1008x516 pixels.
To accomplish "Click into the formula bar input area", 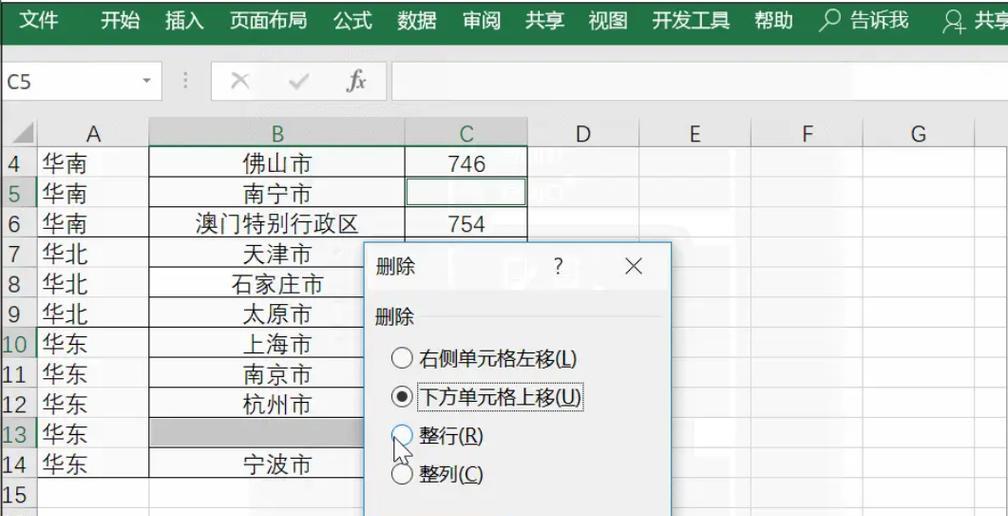I will [699, 82].
